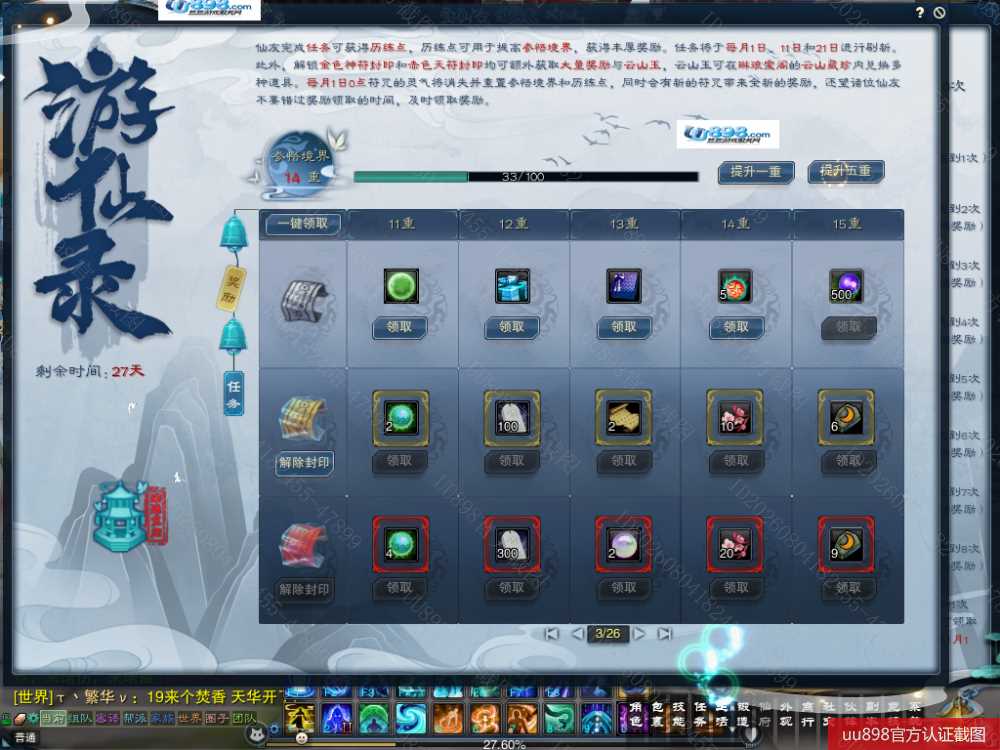Switch chat to the 圈子 channel
Image resolution: width=1000 pixels, height=750 pixels.
[217, 718]
